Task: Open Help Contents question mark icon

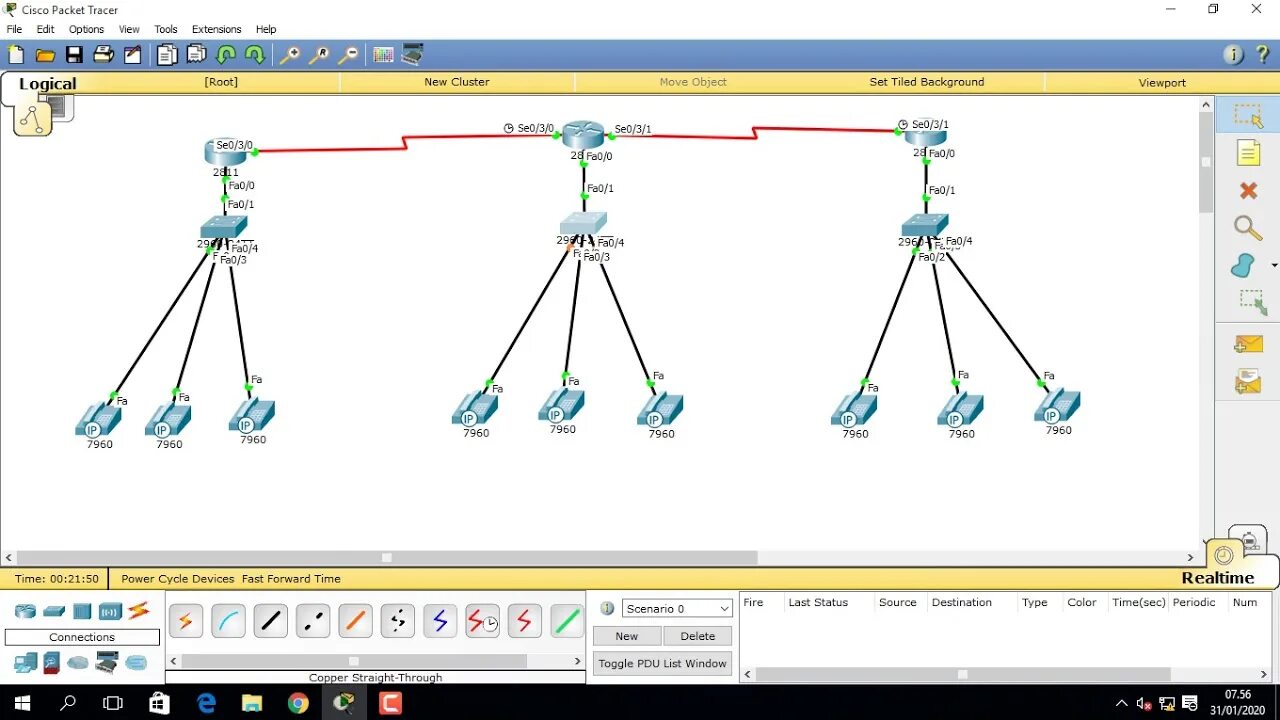Action: pos(1262,55)
